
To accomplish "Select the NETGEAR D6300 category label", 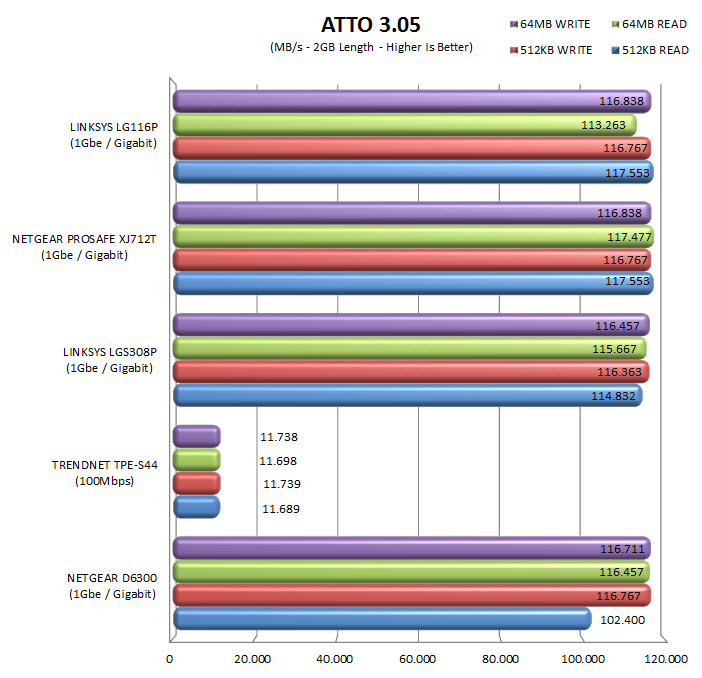I will [112, 586].
